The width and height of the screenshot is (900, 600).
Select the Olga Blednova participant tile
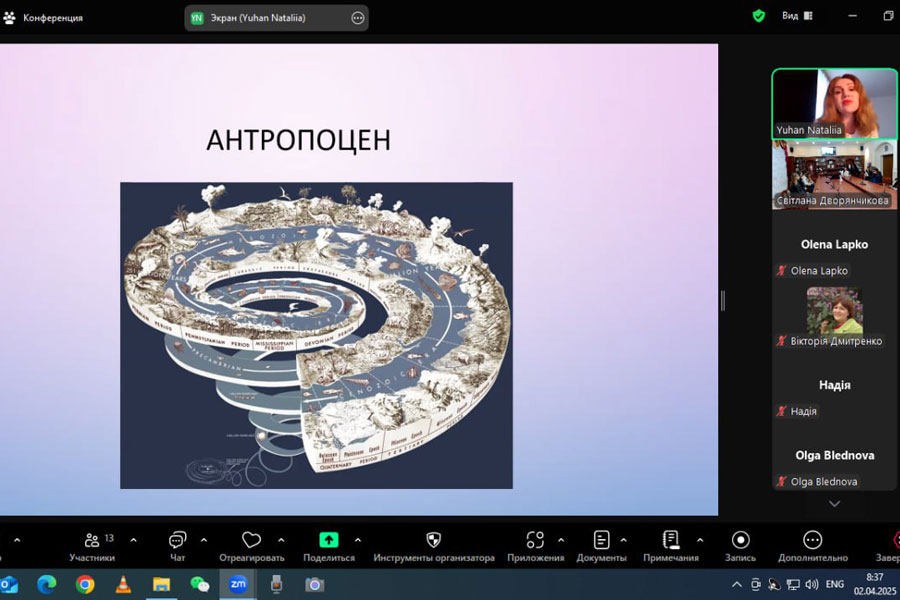[834, 456]
